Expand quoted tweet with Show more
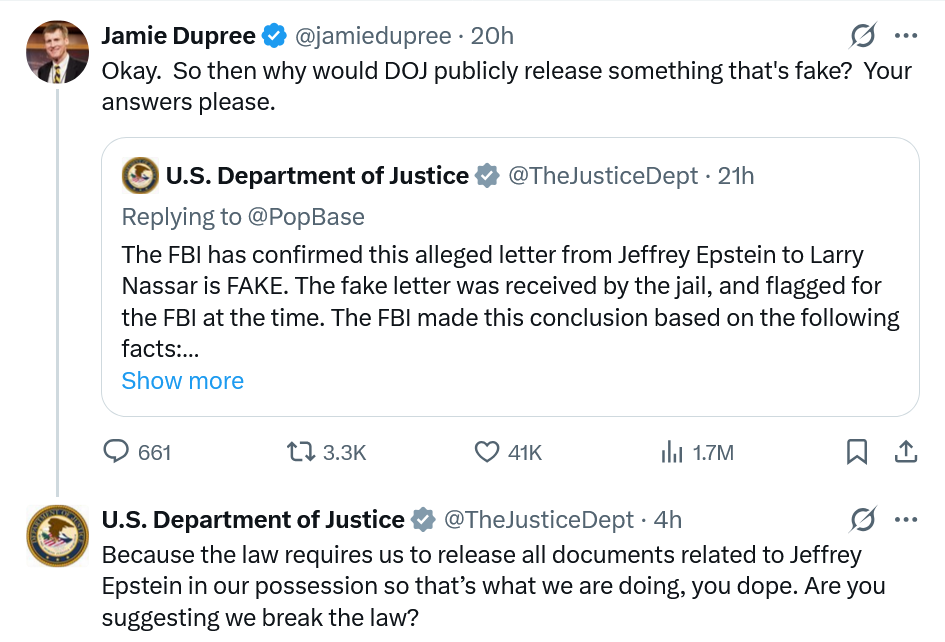The height and width of the screenshot is (642, 945). click(182, 381)
